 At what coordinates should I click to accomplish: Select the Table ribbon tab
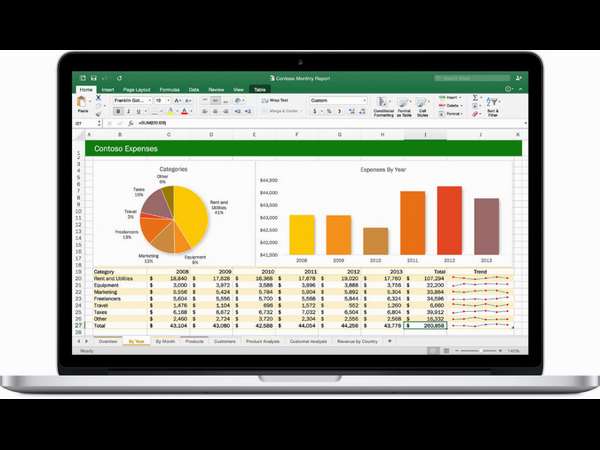260,89
